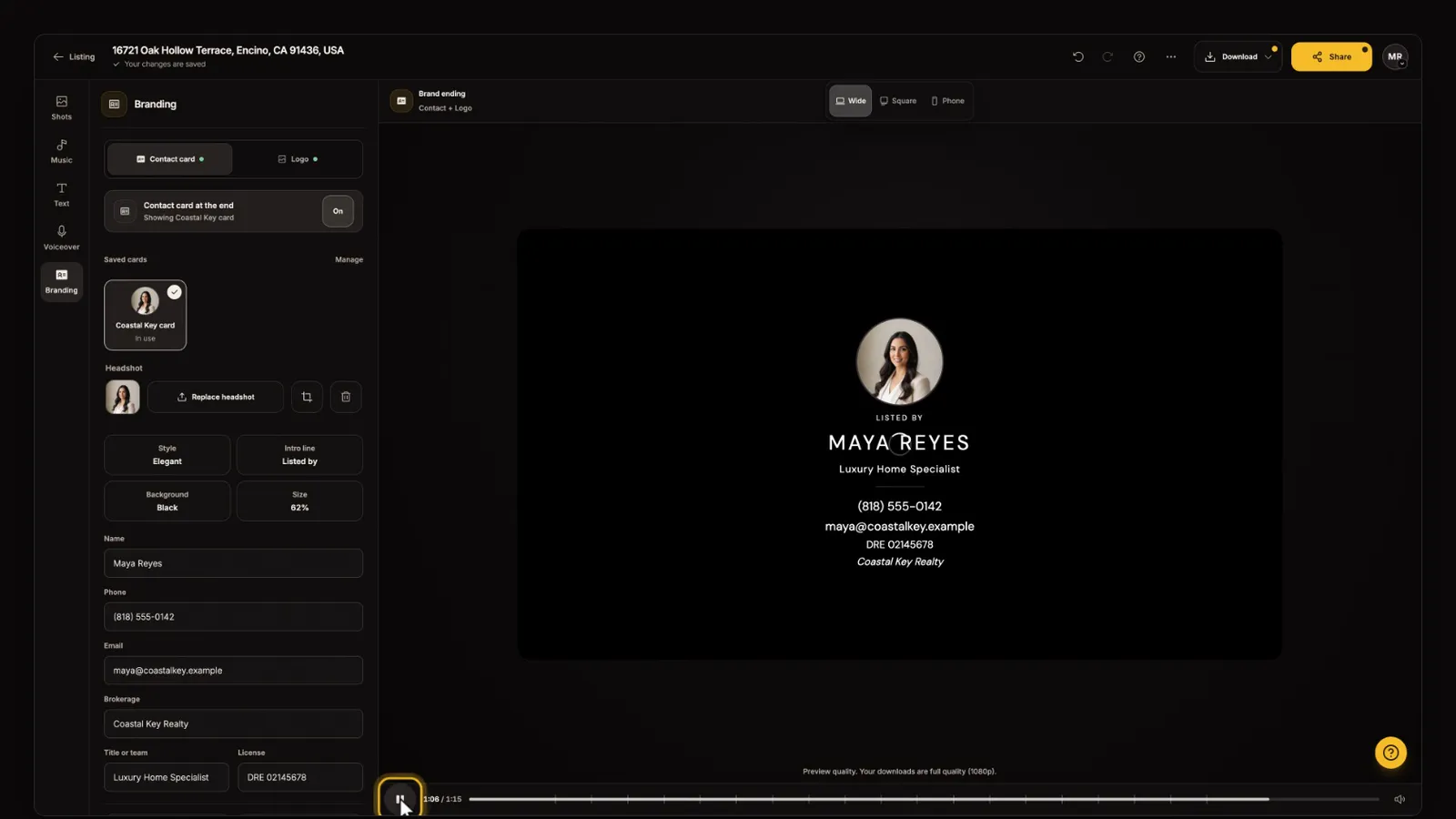Open the Intro line selector
Image resolution: width=1456 pixels, height=819 pixels.
tap(299, 455)
